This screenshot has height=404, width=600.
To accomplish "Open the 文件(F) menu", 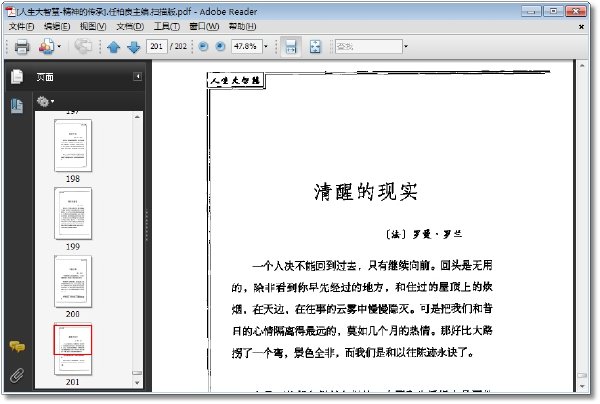I will [21, 26].
